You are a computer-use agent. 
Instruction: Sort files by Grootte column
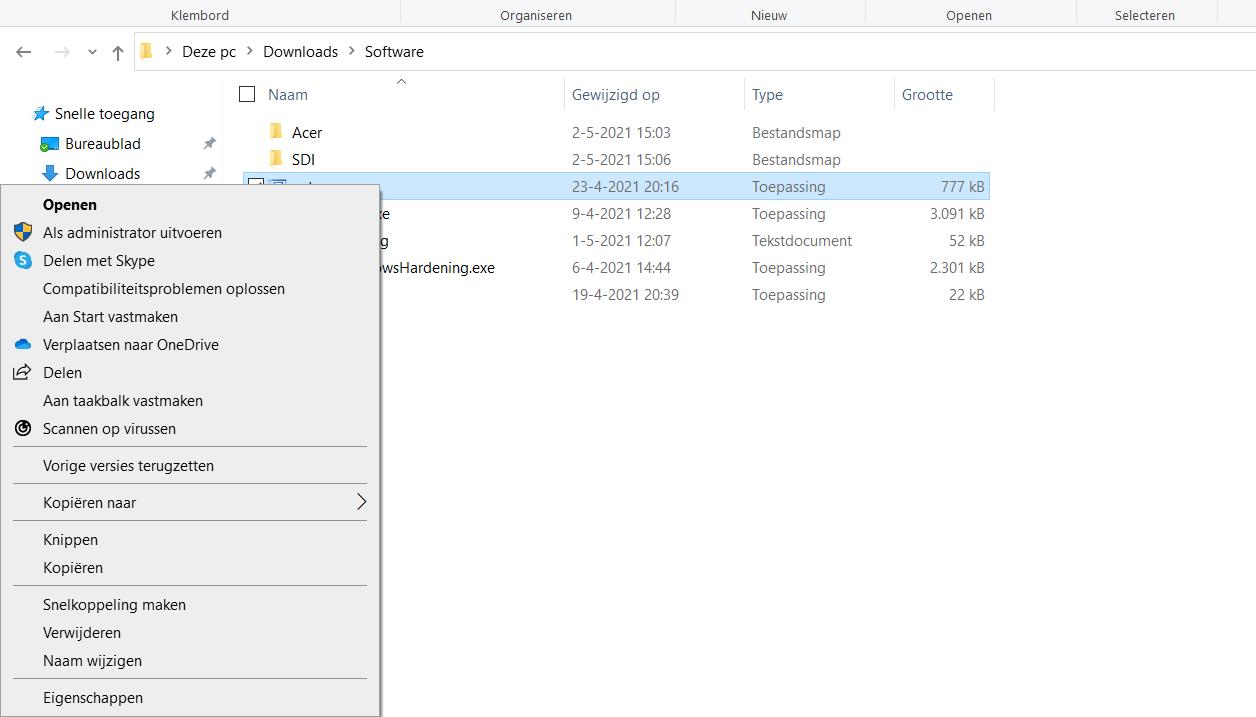[x=927, y=95]
